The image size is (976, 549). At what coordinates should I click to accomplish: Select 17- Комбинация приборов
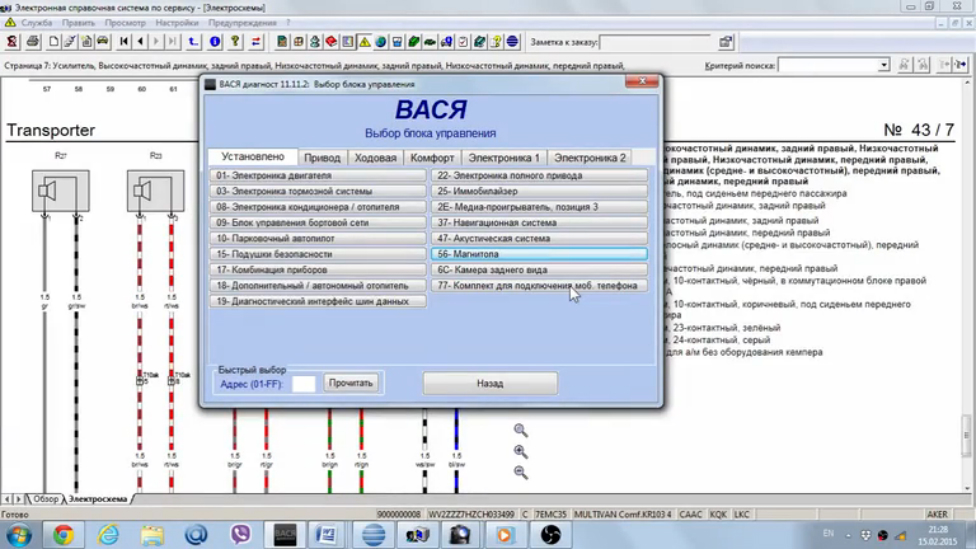pos(318,270)
